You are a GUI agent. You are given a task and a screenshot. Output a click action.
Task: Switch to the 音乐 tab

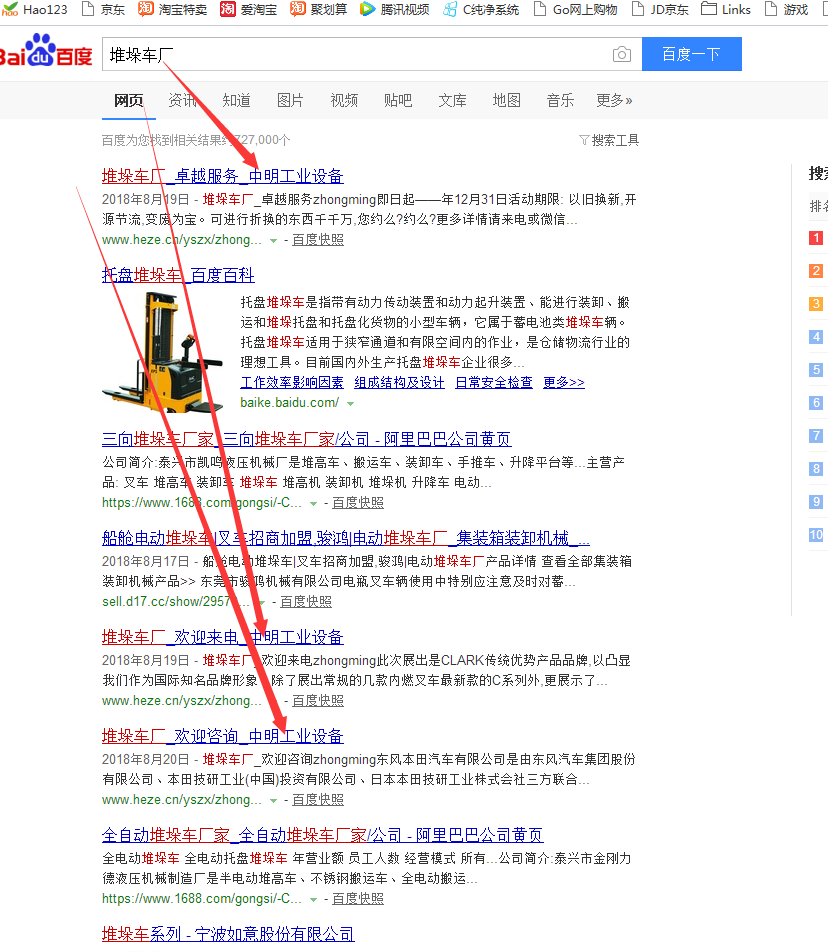pyautogui.click(x=560, y=100)
